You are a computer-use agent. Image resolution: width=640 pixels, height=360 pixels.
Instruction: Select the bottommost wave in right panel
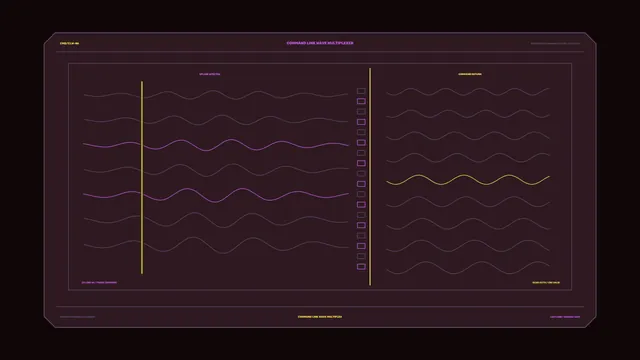click(468, 268)
